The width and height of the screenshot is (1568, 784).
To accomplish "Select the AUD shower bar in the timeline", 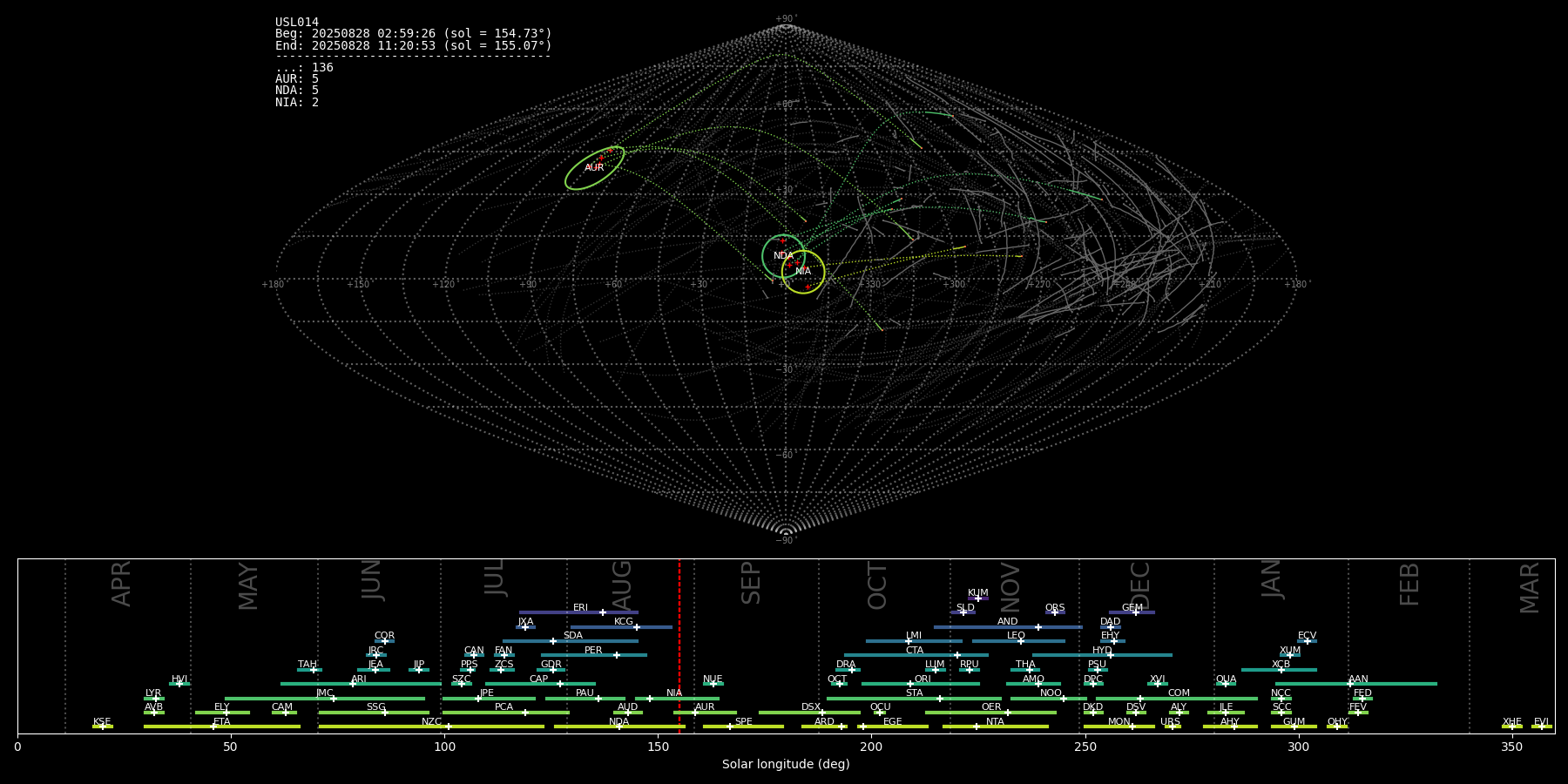I will (x=628, y=713).
